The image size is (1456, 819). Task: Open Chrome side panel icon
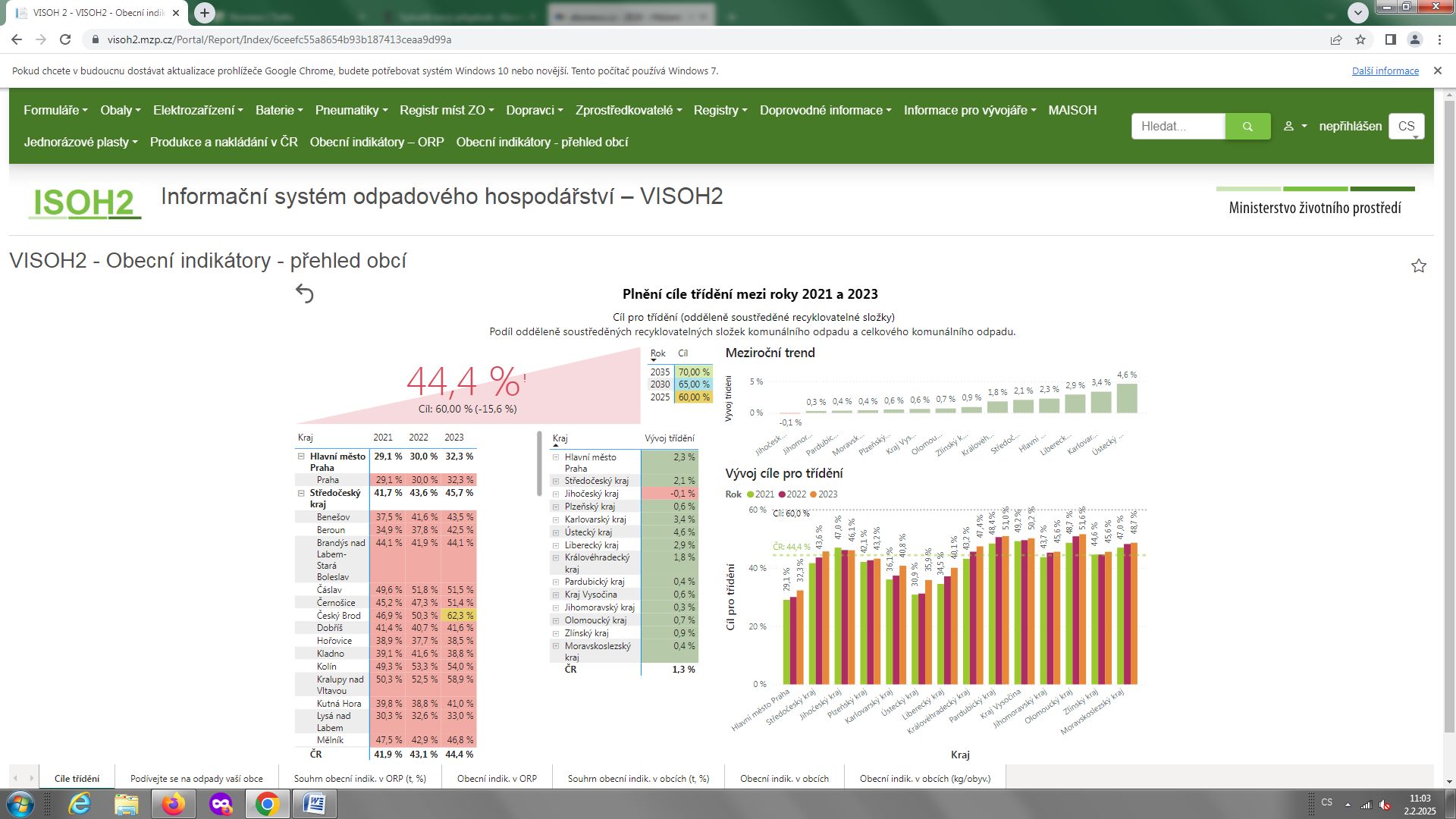pos(1390,39)
